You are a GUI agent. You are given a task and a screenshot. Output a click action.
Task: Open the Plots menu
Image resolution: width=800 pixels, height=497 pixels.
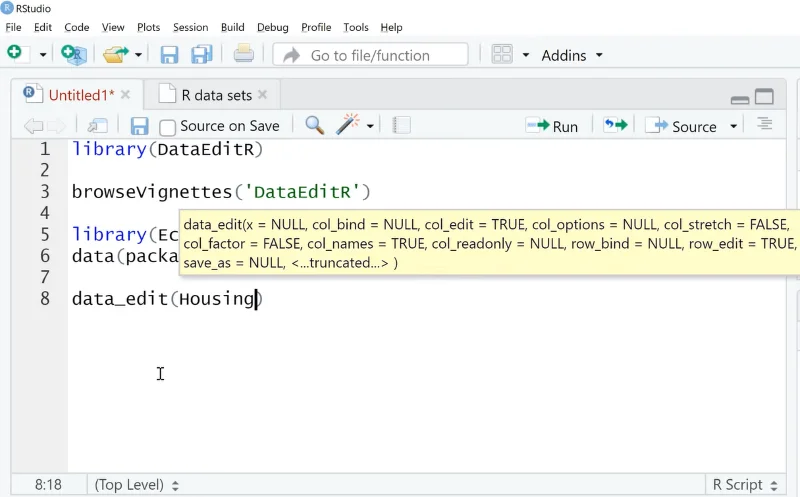tap(148, 27)
